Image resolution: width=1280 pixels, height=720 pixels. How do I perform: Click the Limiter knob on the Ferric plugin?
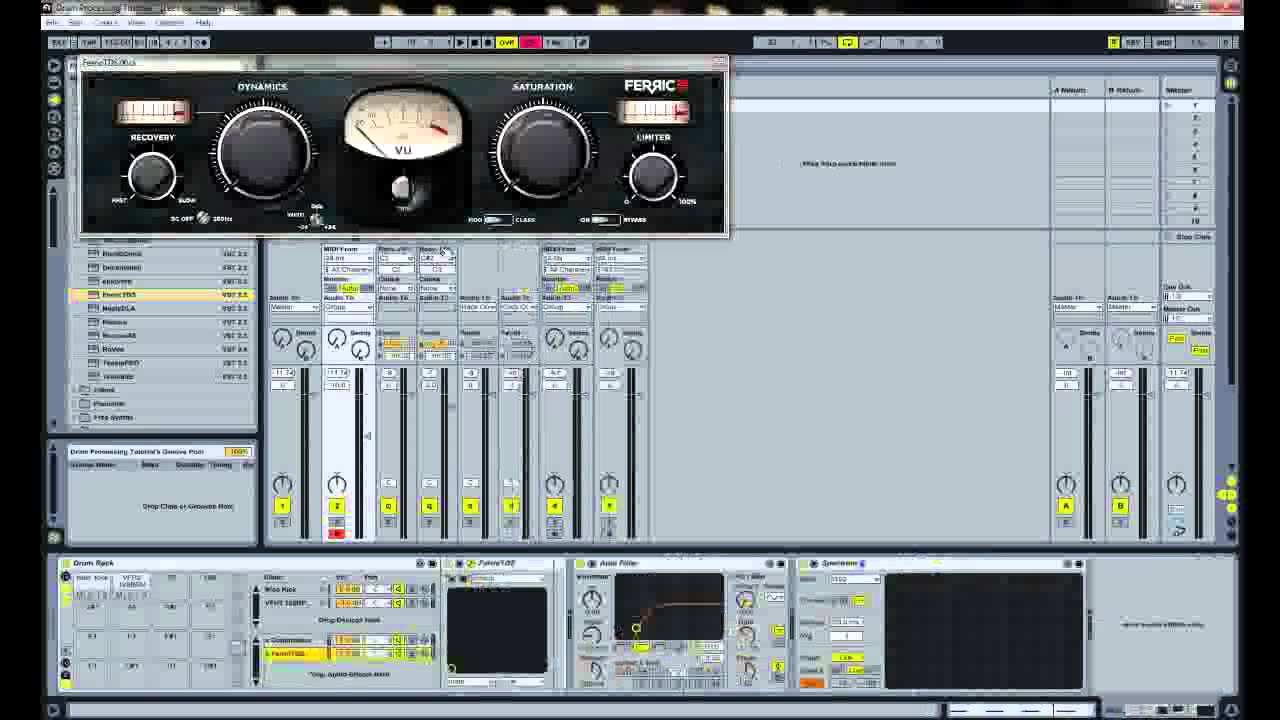(x=653, y=176)
